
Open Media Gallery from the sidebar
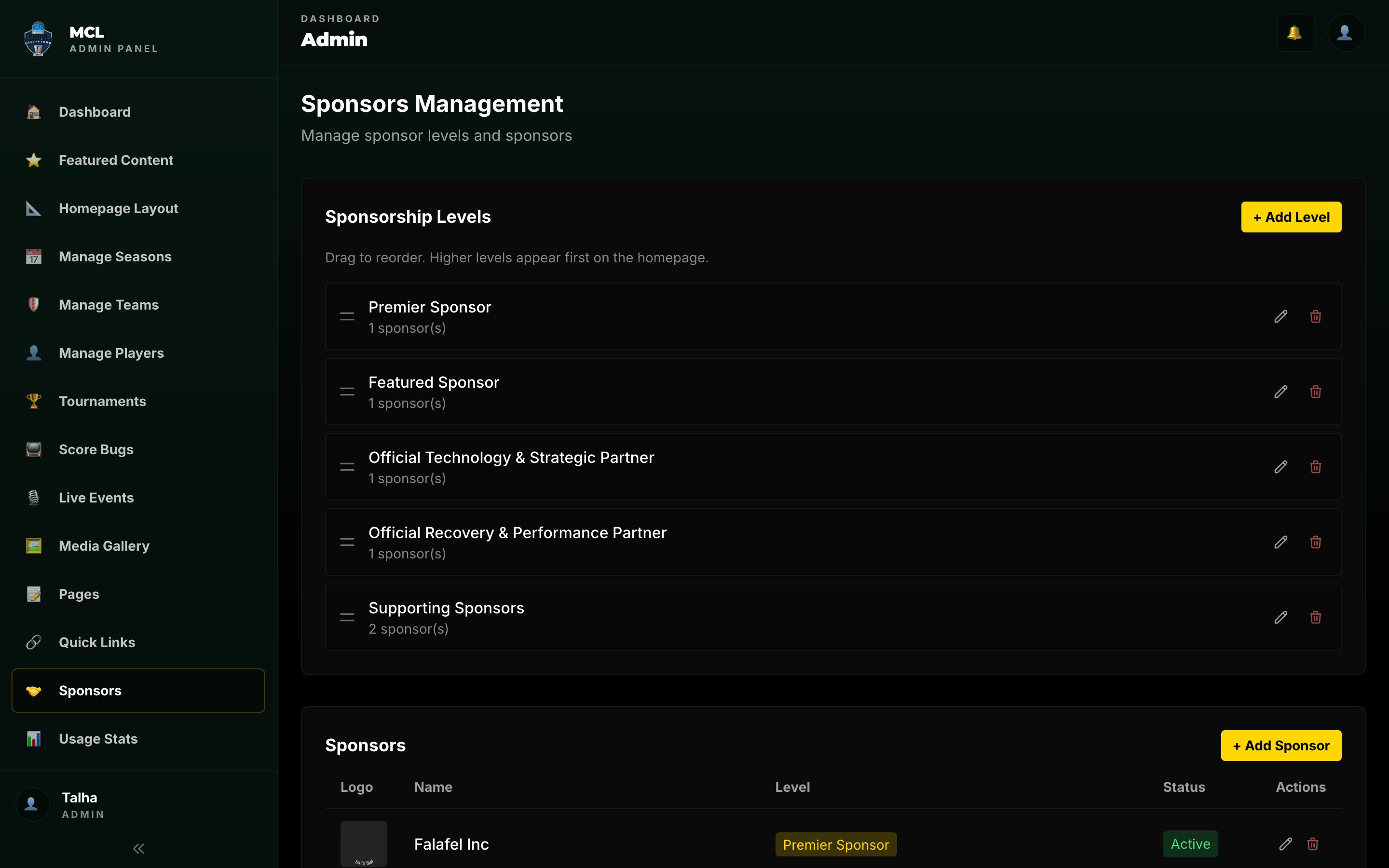104,545
